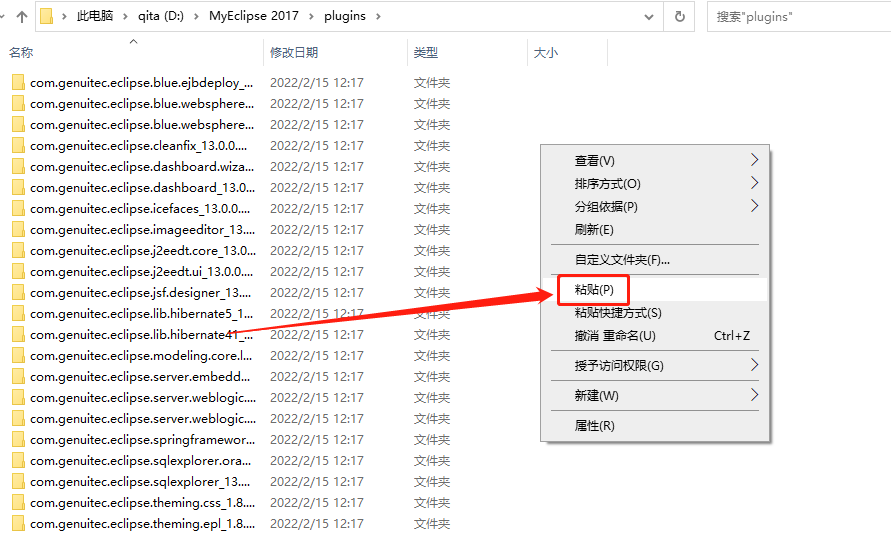Click folder icon of dashboard.wiza folder

click(x=18, y=167)
